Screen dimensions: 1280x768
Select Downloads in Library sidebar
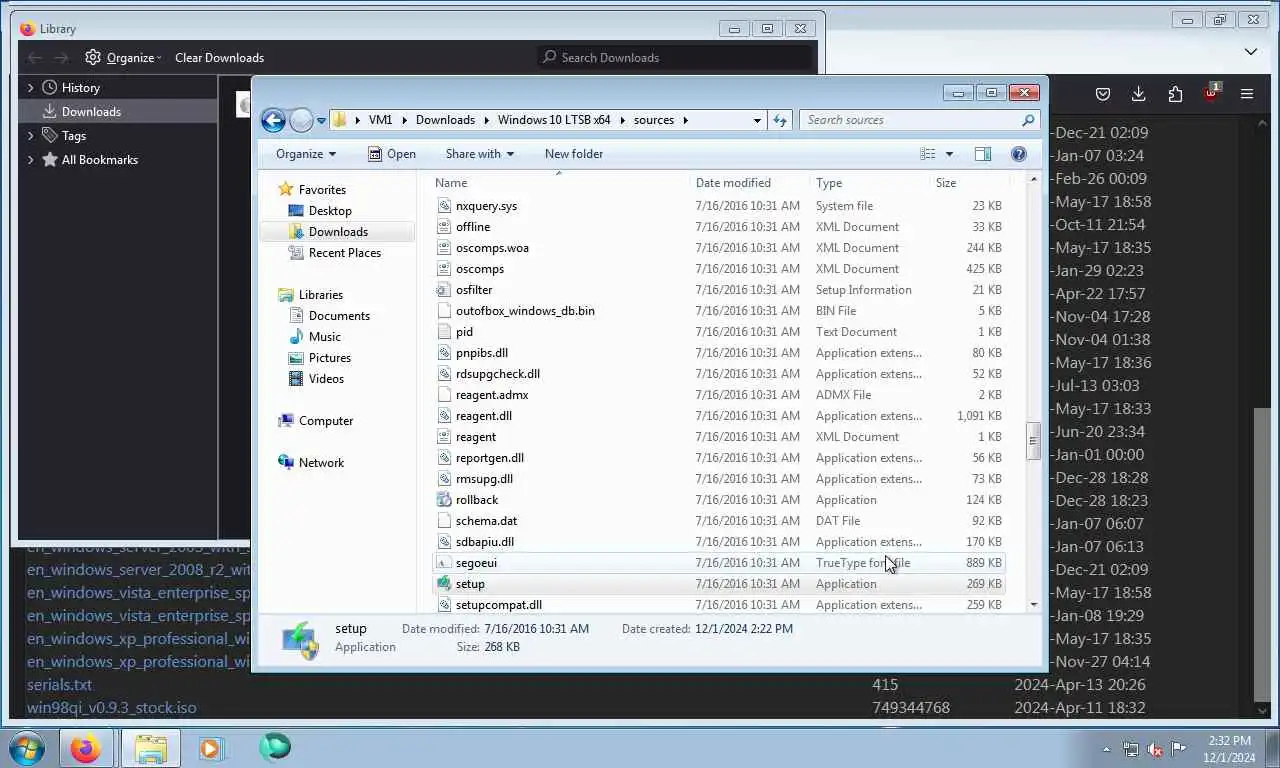pos(118,112)
